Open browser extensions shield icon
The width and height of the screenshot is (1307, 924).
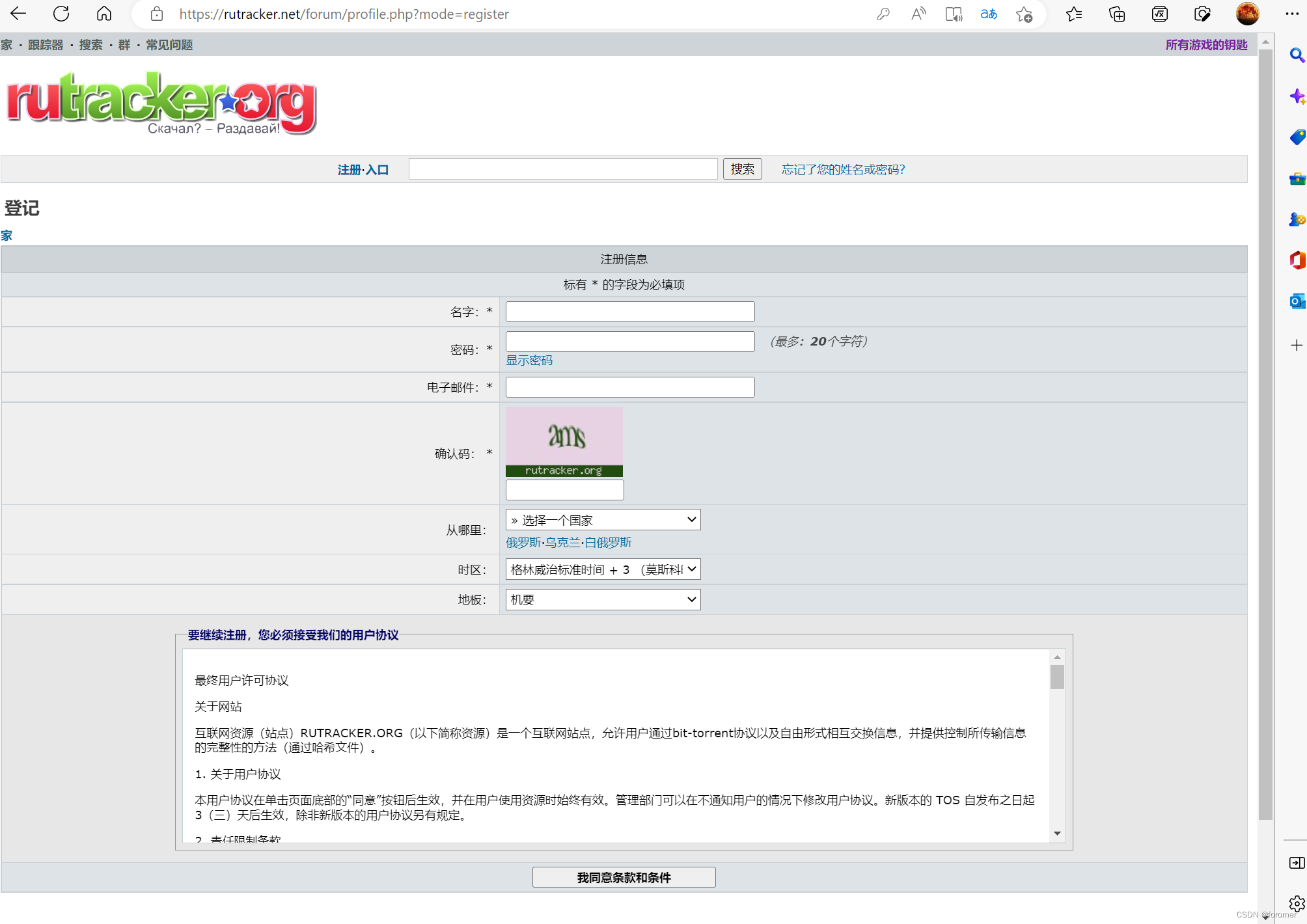[x=1202, y=14]
